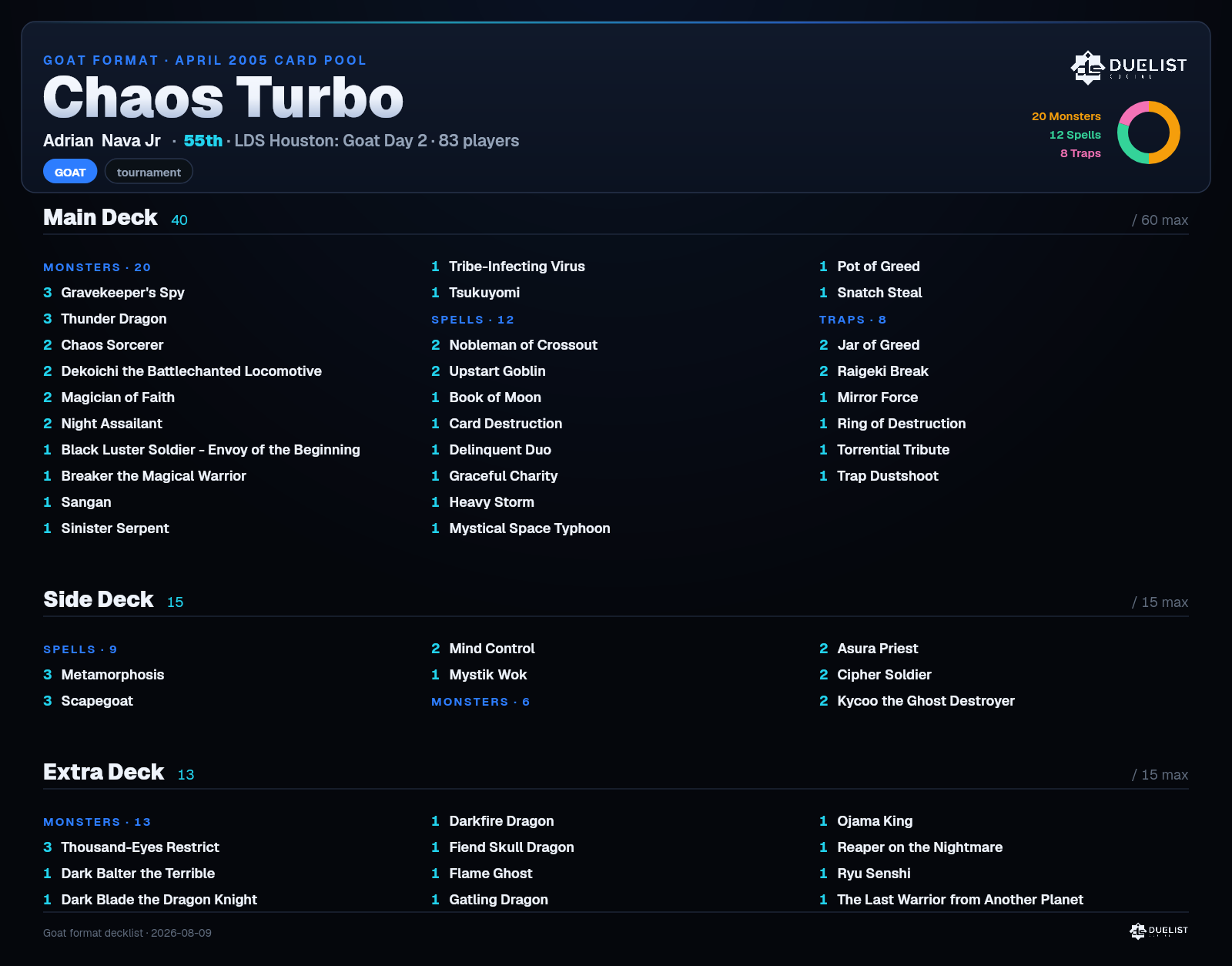The width and height of the screenshot is (1232, 966).
Task: Select Thousand-Eyes Restrict in Extra Deck
Action: pyautogui.click(x=131, y=847)
